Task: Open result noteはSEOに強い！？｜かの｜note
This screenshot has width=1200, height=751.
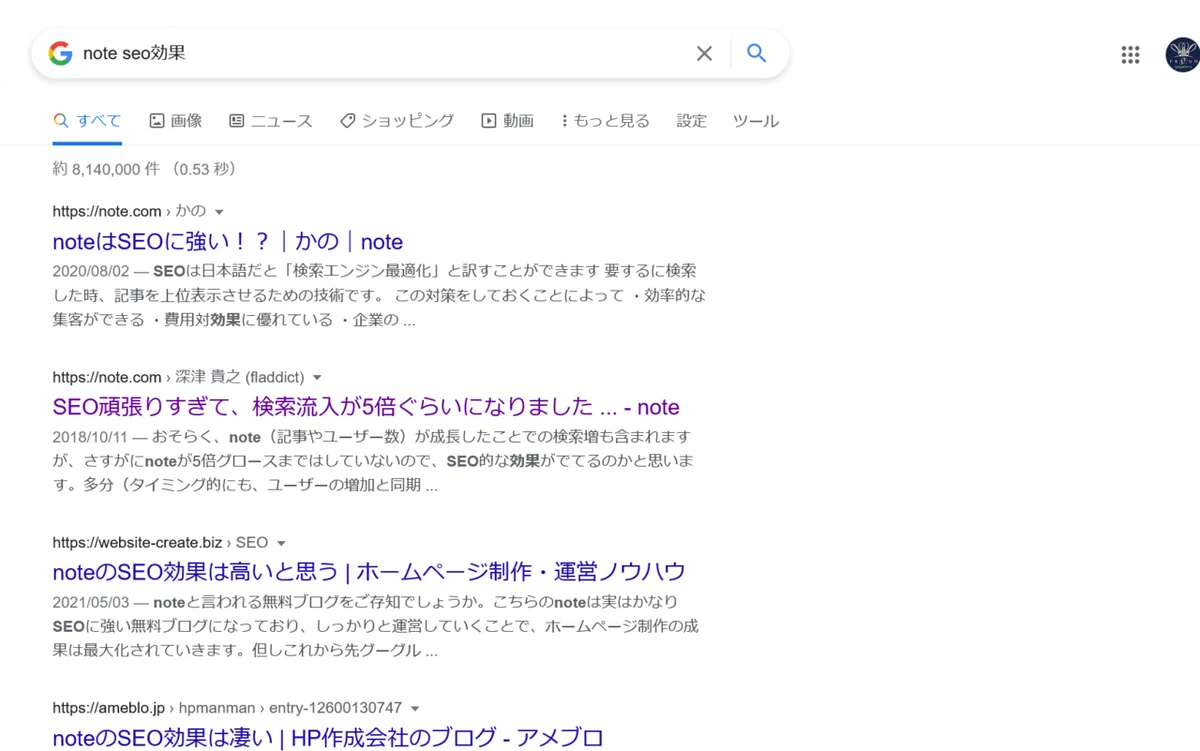Action: click(228, 241)
